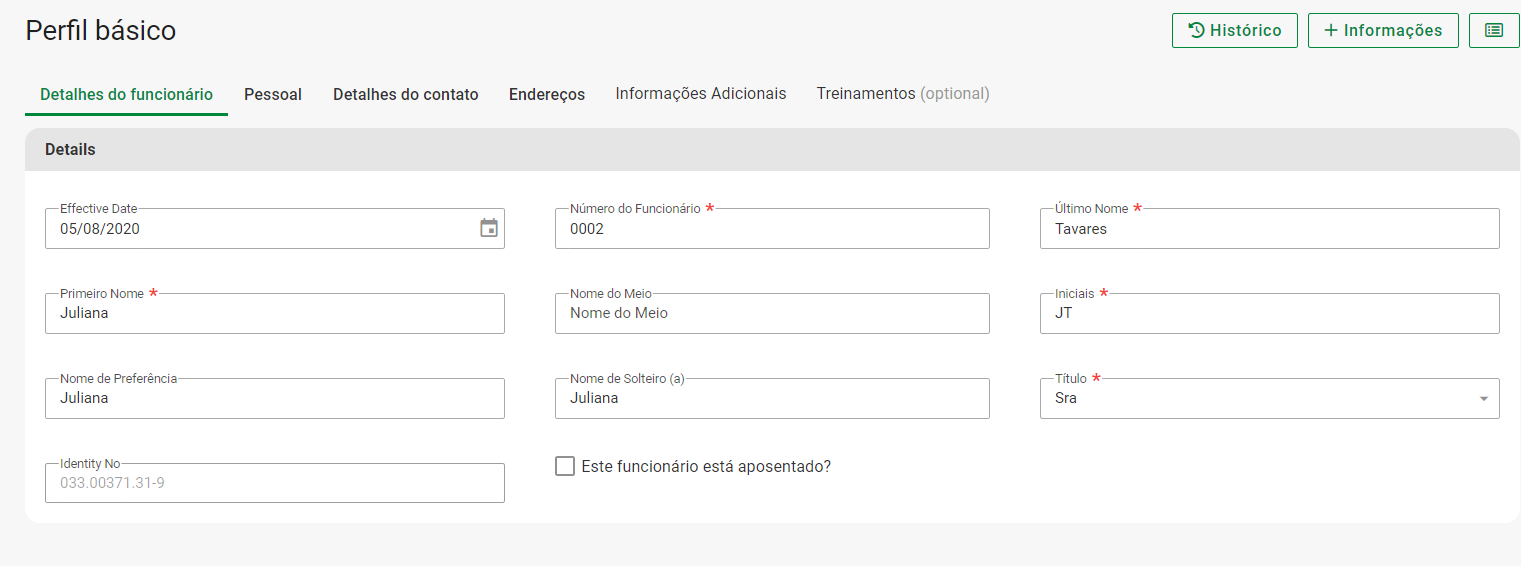Click the Histórico button
The image size is (1521, 566).
coord(1234,30)
